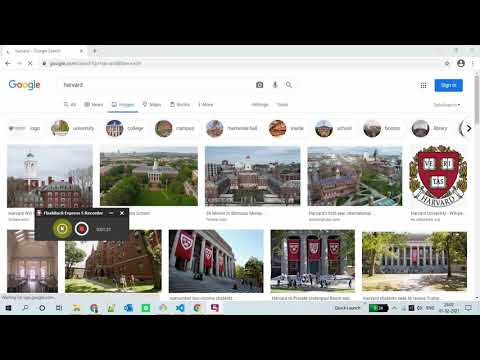Screen dimensions: 480x360
Task: Open Chrome profile avatar
Action: coord(461,63)
